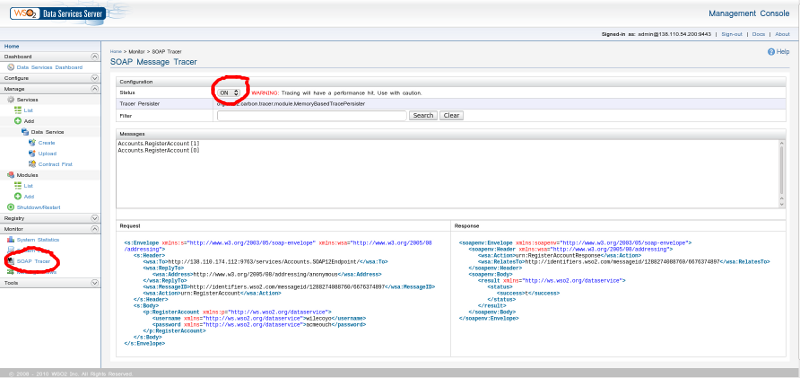Click the green Add service icon
Image resolution: width=800 pixels, height=378 pixels.
[18, 121]
